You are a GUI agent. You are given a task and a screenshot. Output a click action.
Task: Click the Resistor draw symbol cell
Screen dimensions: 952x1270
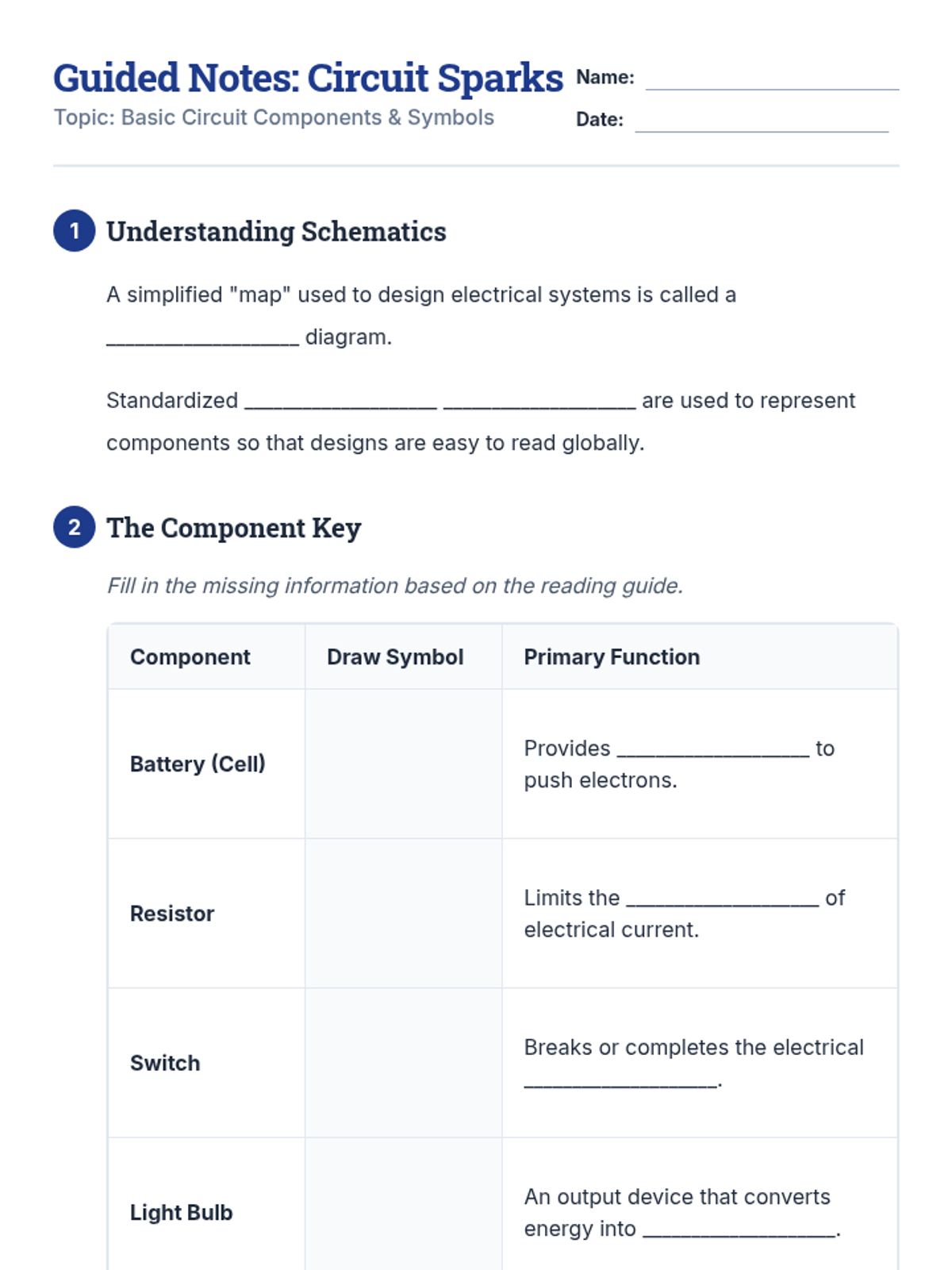tap(403, 913)
